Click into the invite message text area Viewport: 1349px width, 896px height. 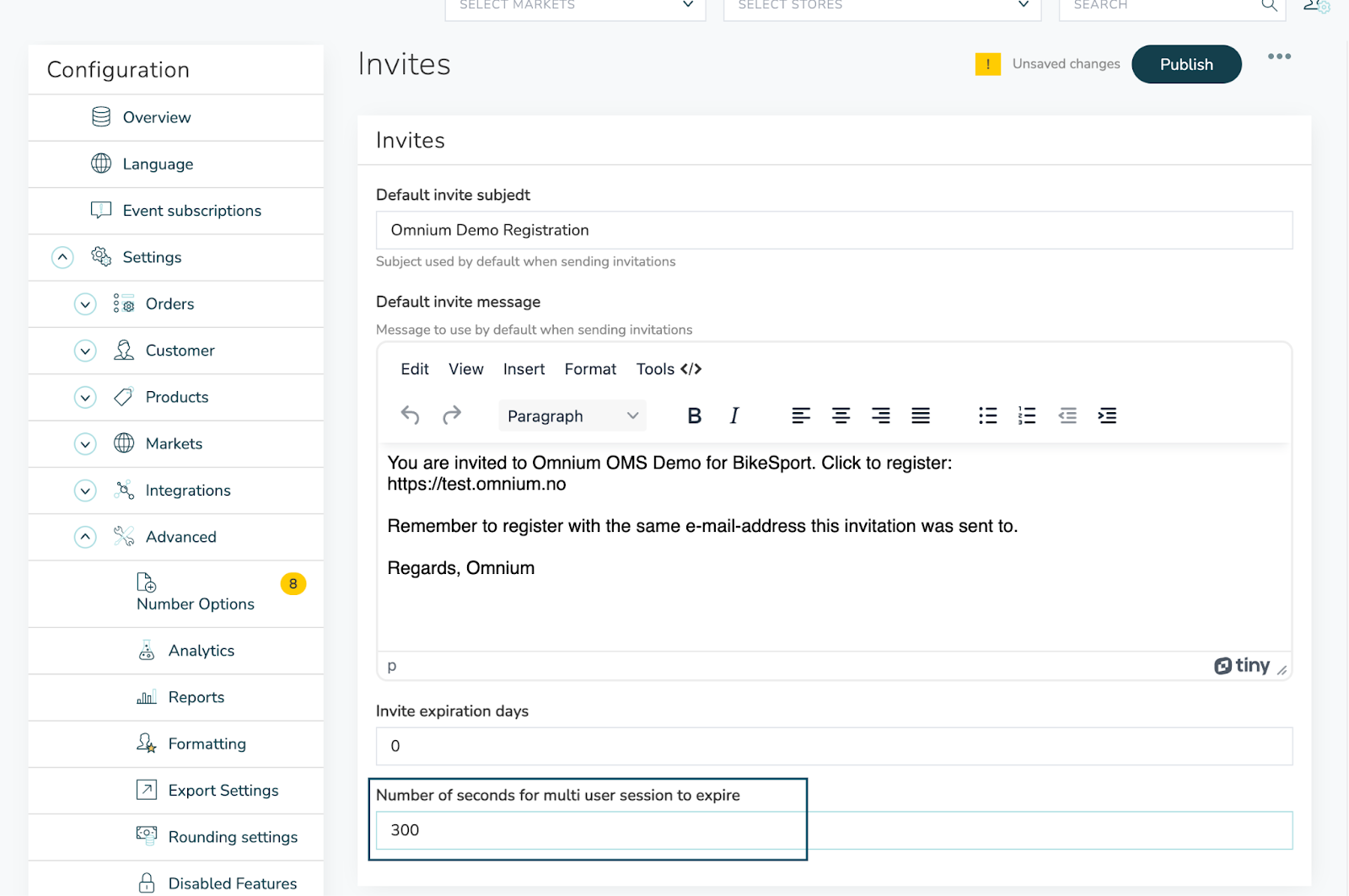(834, 546)
